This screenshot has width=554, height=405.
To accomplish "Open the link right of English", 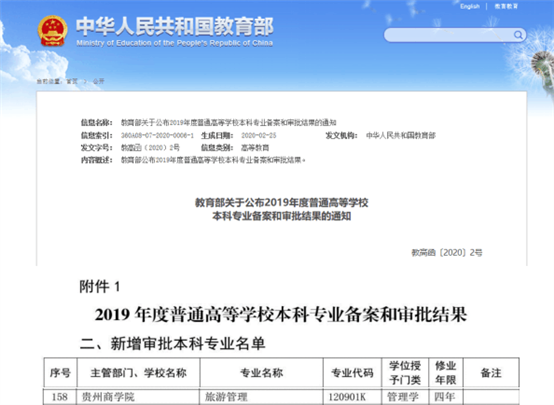I will tap(506, 6).
